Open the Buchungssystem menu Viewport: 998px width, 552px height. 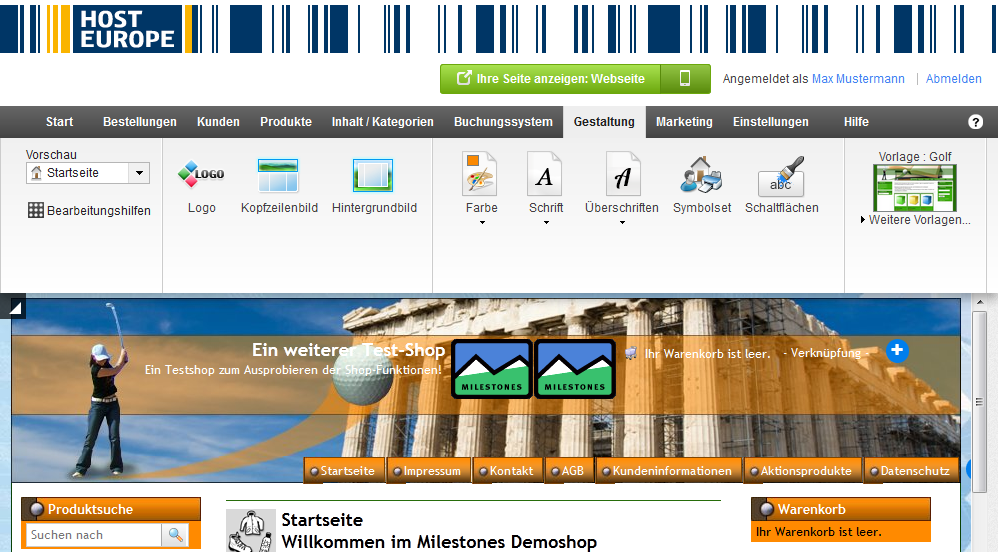pos(503,122)
